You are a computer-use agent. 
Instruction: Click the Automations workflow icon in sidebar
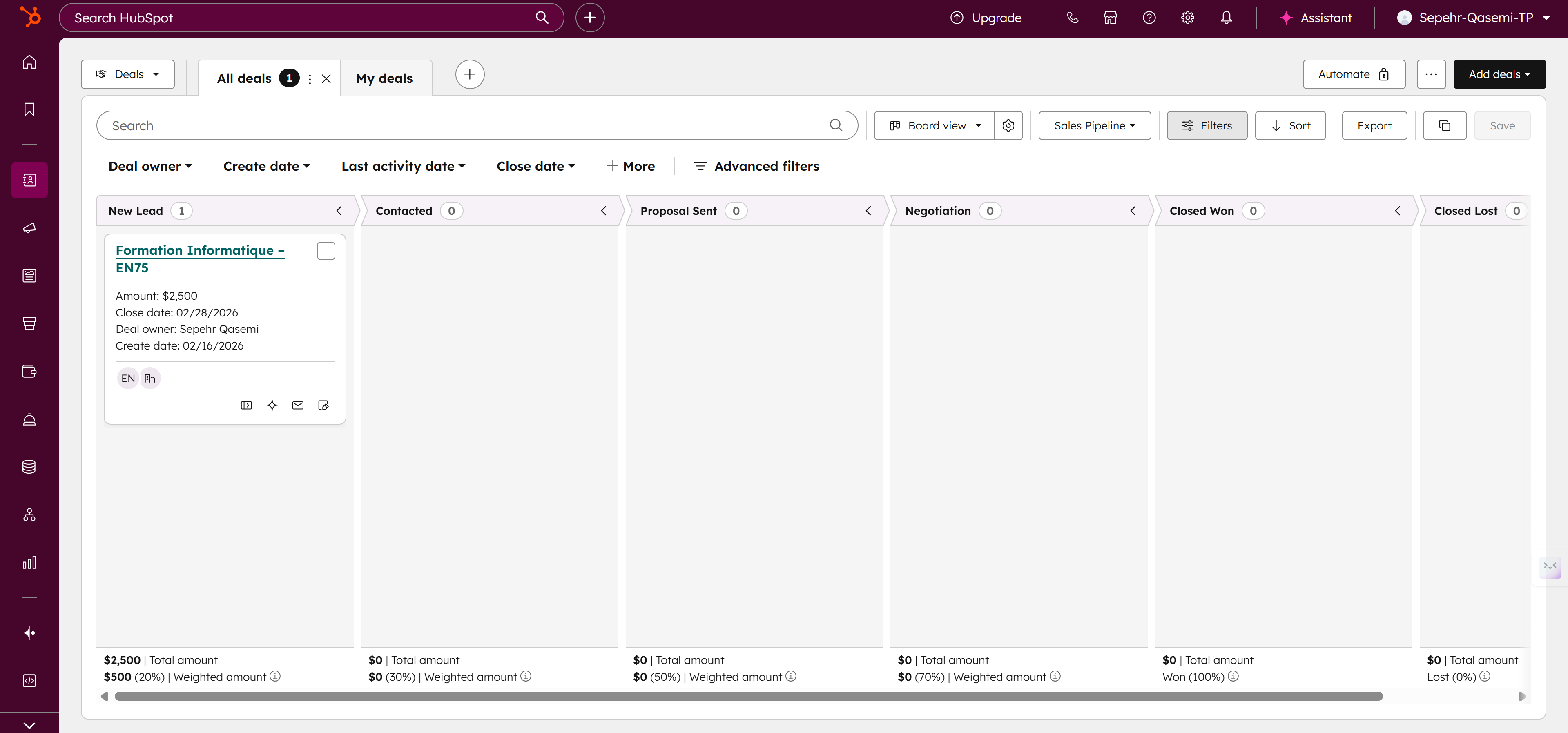click(29, 515)
